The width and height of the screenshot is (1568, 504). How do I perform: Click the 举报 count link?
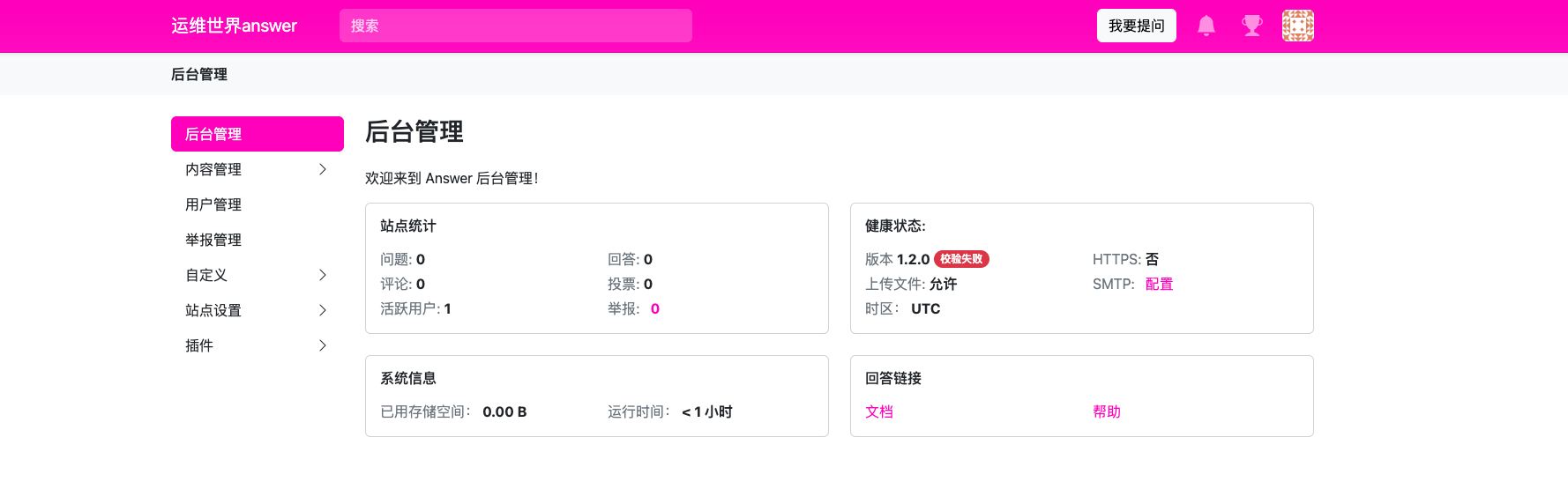pyautogui.click(x=655, y=308)
